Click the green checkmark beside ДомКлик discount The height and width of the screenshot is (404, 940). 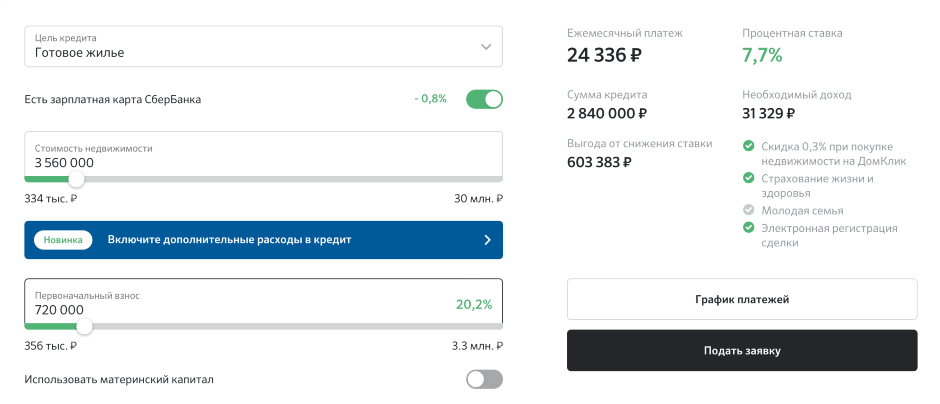pos(748,146)
